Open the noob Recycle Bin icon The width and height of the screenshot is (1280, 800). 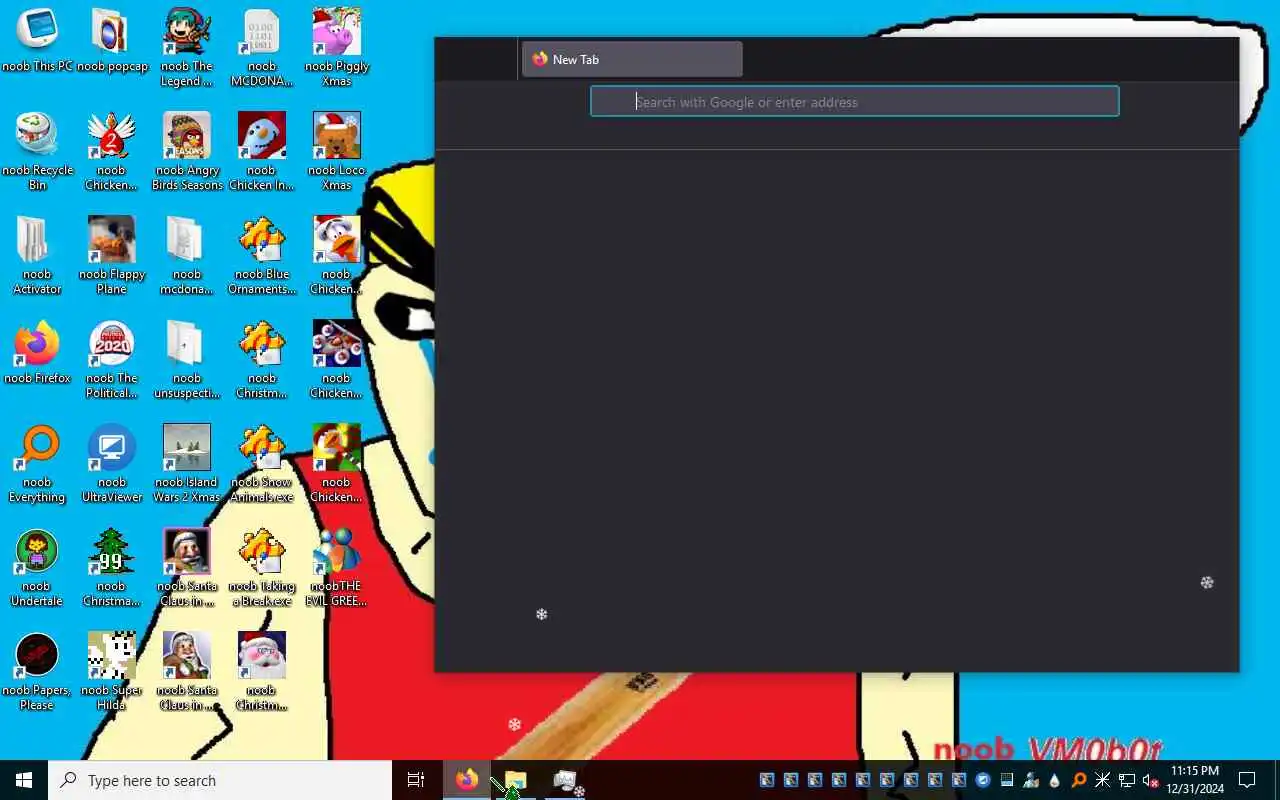click(37, 152)
